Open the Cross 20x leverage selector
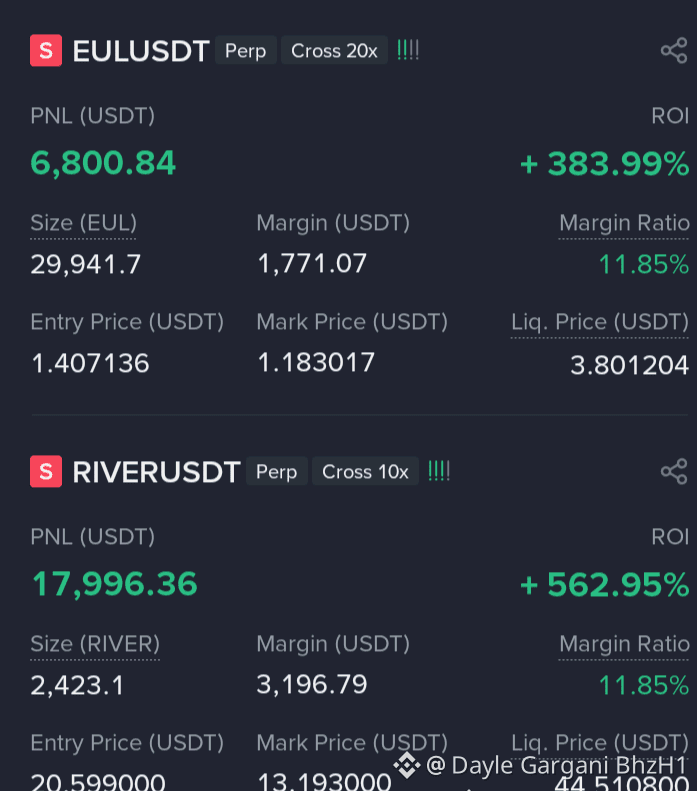This screenshot has height=791, width=697. click(334, 51)
